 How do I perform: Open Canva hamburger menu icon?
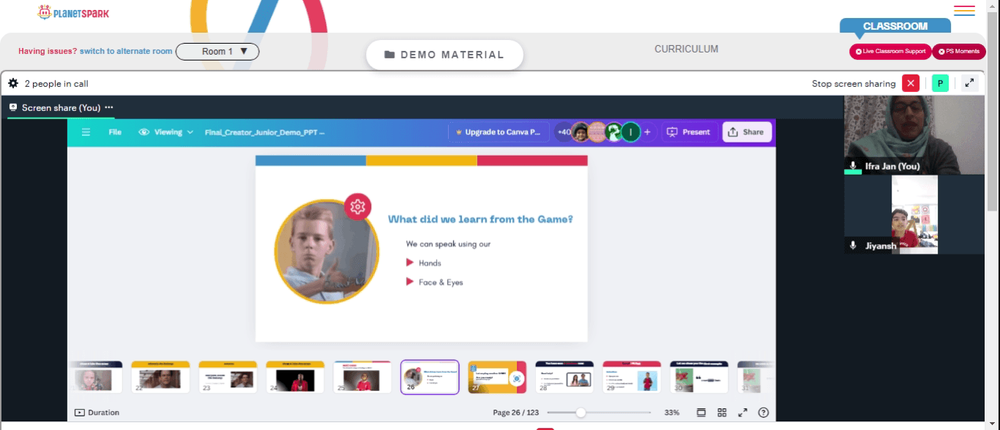(85, 132)
